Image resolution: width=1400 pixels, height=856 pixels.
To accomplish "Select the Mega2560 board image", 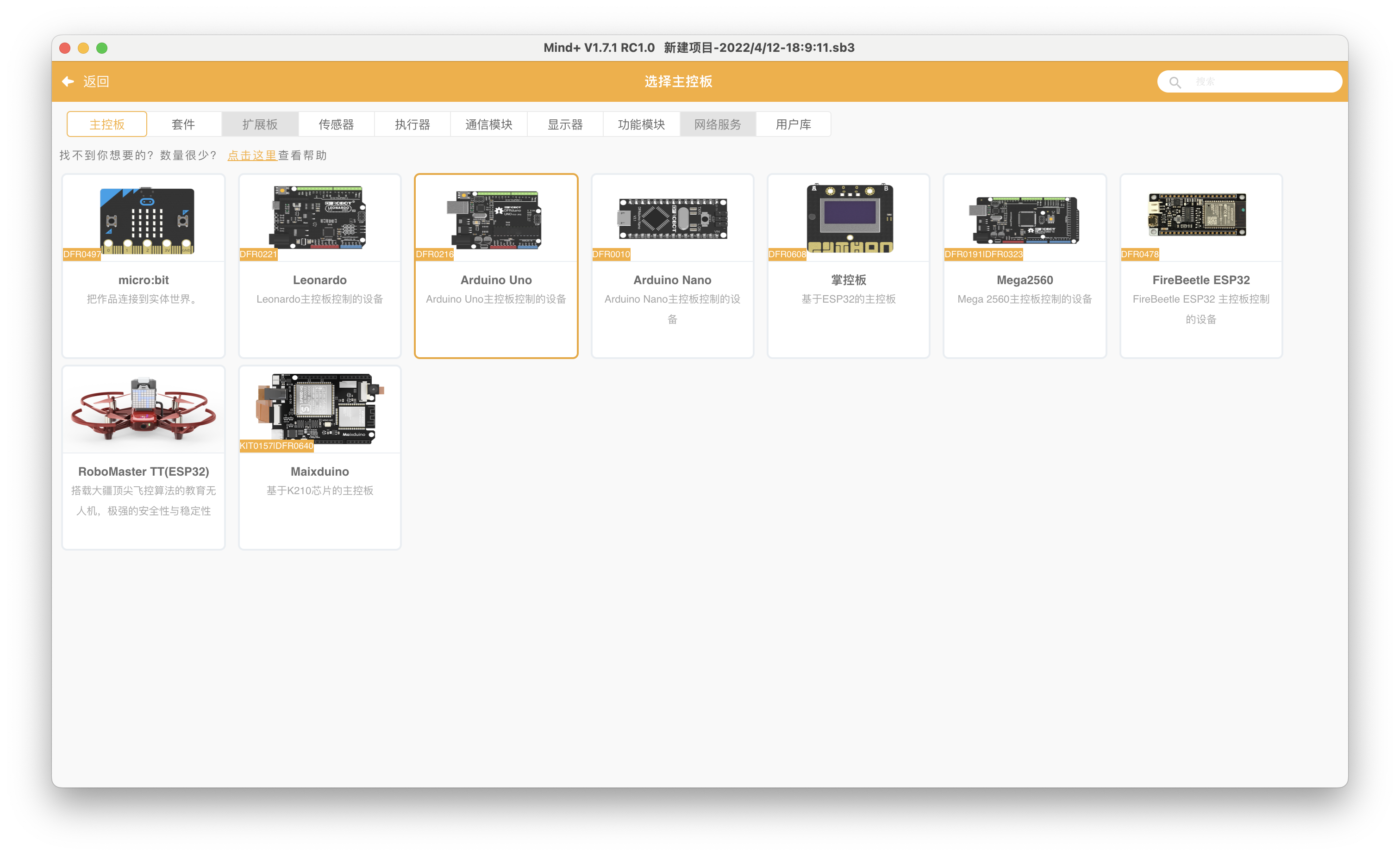I will [x=1024, y=220].
